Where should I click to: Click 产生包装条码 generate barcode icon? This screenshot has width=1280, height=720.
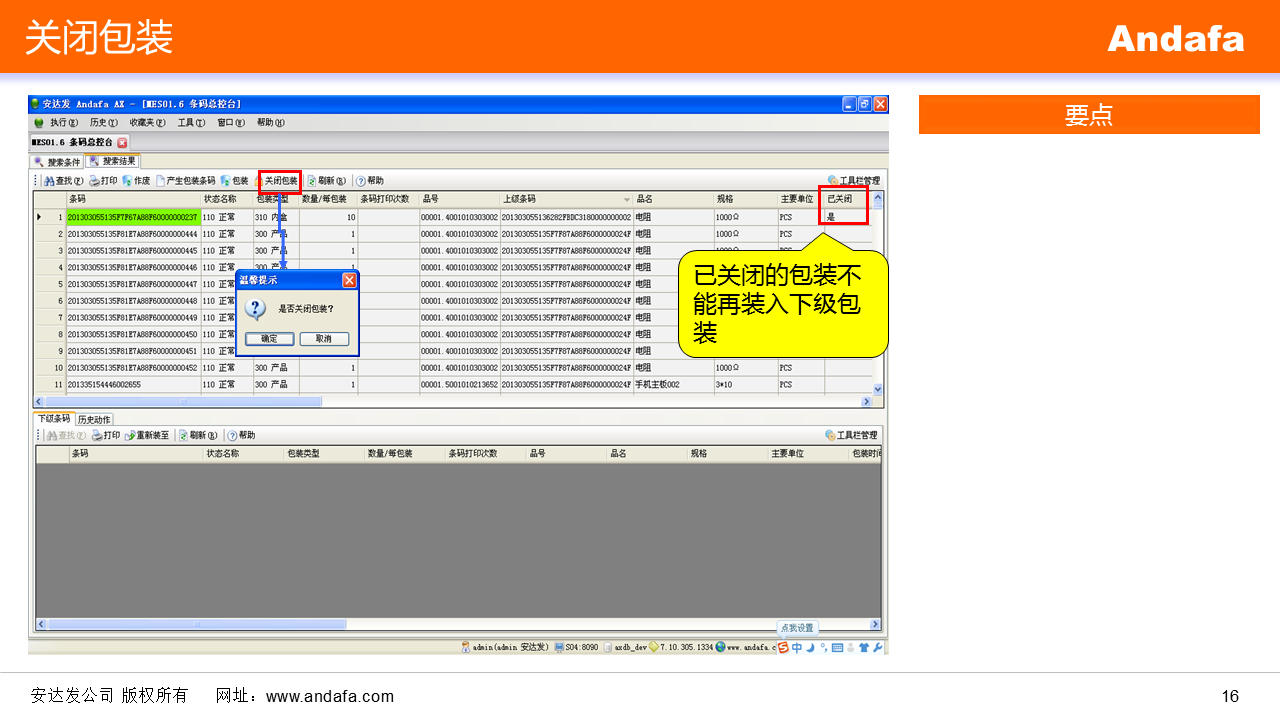tap(160, 181)
